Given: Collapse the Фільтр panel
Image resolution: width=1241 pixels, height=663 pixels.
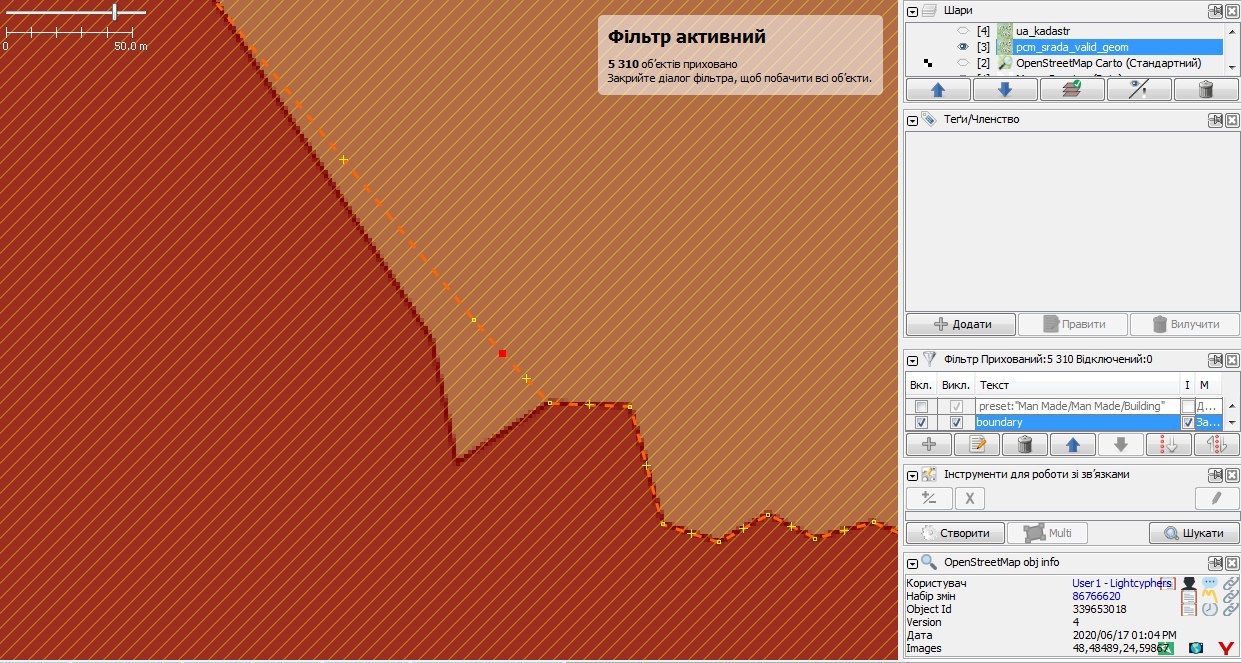Looking at the screenshot, I should tap(912, 360).
